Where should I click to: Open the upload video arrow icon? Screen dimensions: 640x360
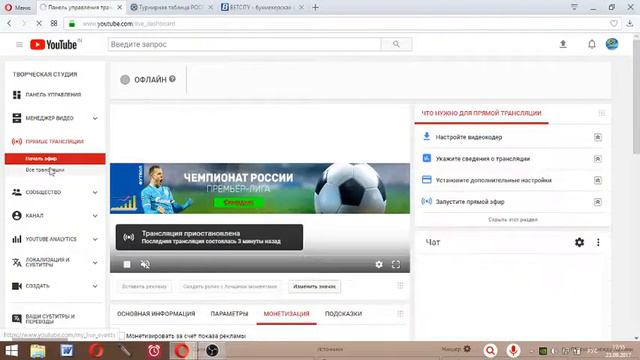coord(563,44)
